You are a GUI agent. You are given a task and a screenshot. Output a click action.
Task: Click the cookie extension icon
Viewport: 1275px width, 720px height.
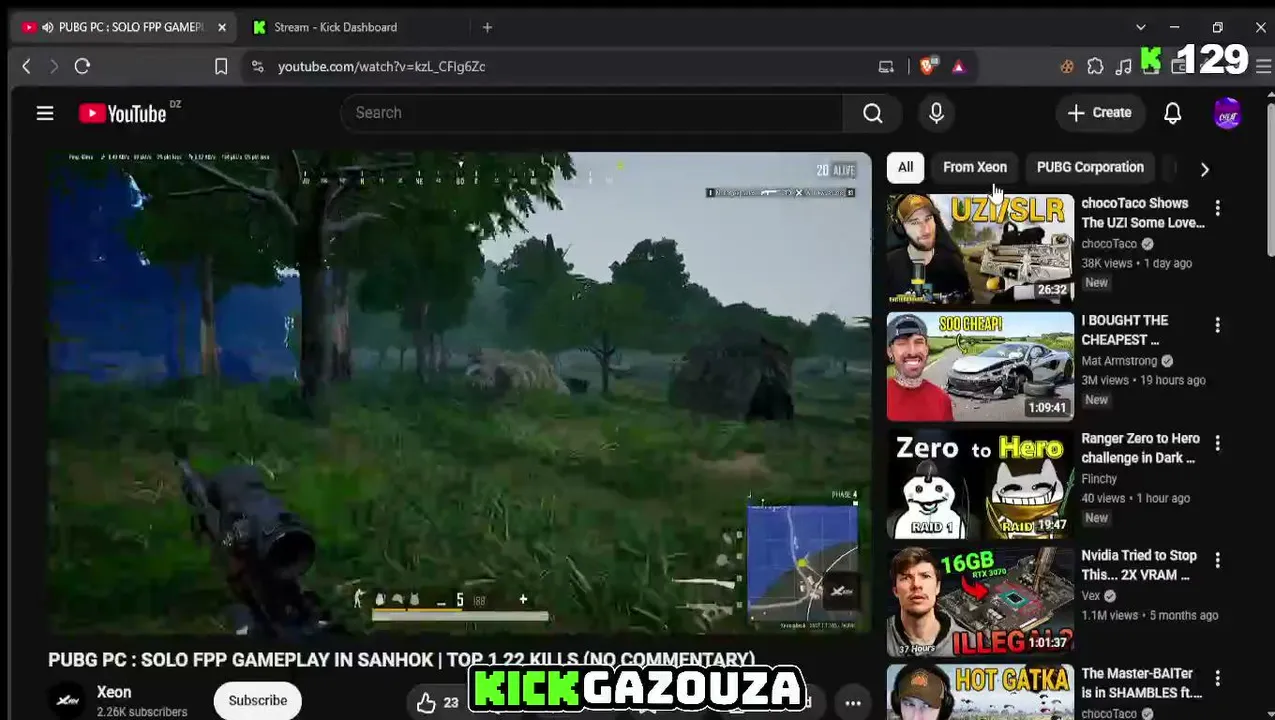tap(1067, 66)
